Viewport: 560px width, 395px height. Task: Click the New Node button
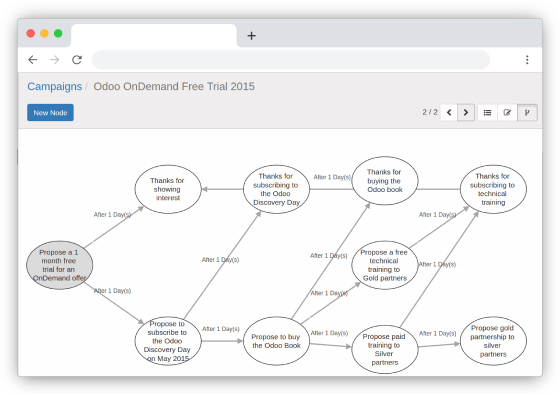pyautogui.click(x=50, y=112)
